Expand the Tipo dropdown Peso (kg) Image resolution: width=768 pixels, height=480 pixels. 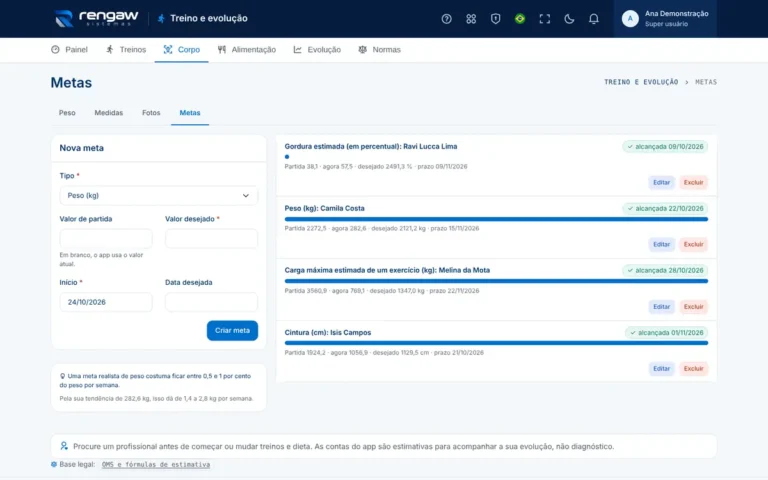pos(159,195)
